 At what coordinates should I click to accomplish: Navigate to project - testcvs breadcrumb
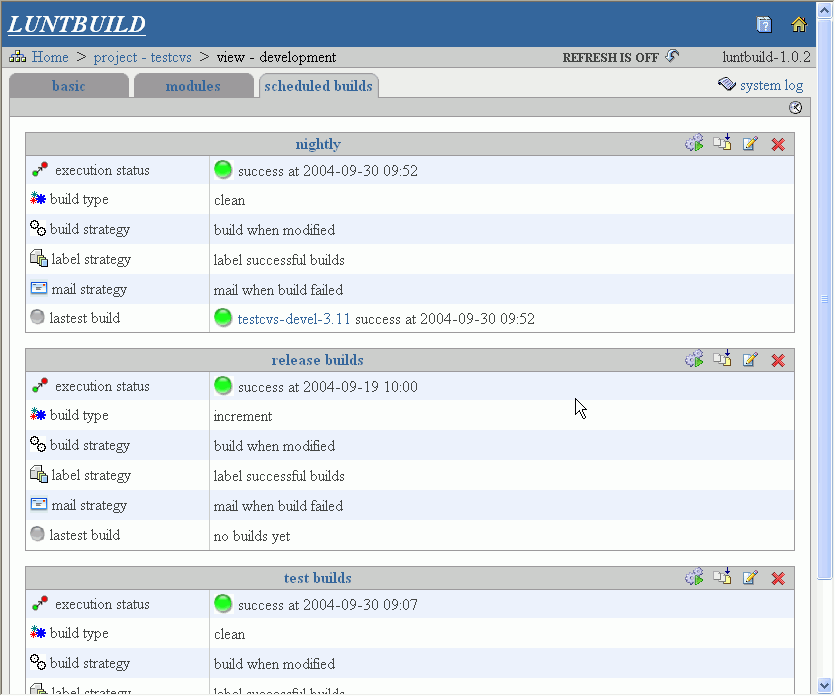[142, 57]
